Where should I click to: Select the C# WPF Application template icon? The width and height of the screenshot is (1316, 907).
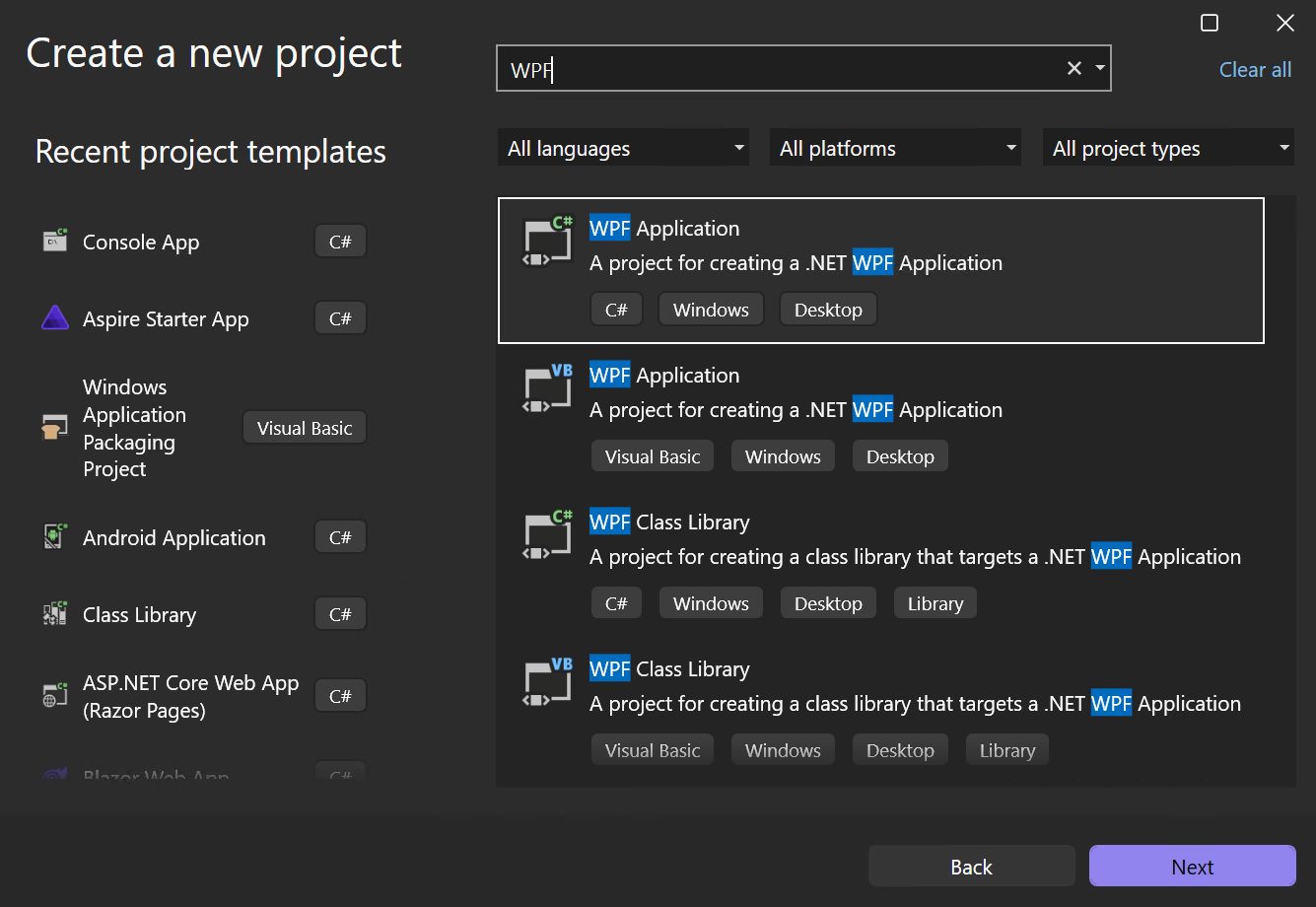point(546,242)
